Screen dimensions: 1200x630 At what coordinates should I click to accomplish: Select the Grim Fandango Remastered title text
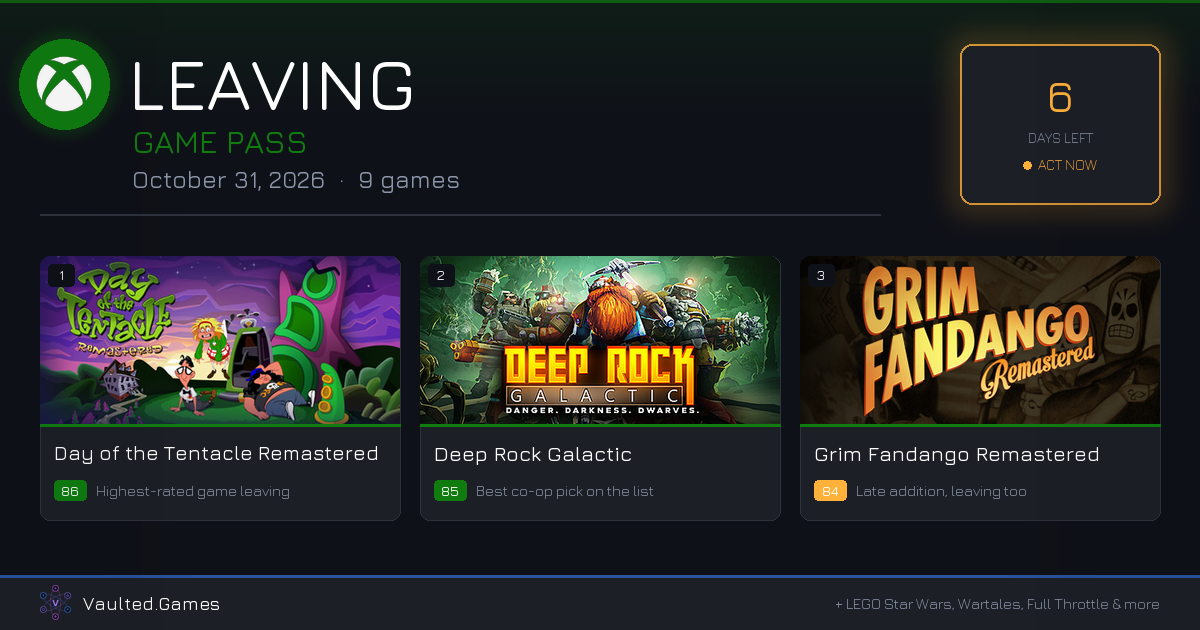[957, 454]
